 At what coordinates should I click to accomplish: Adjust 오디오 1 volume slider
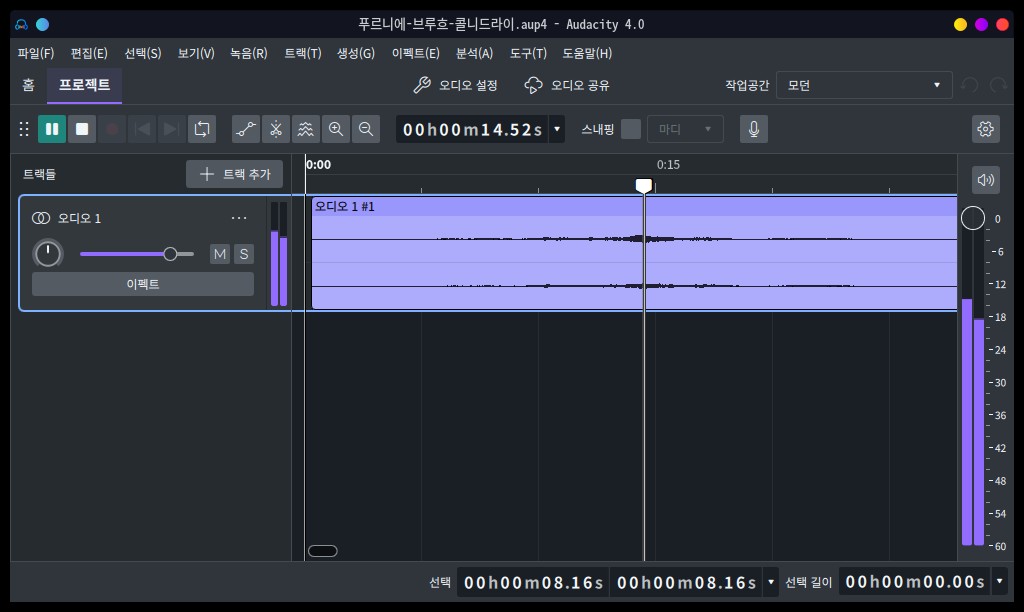[136, 254]
